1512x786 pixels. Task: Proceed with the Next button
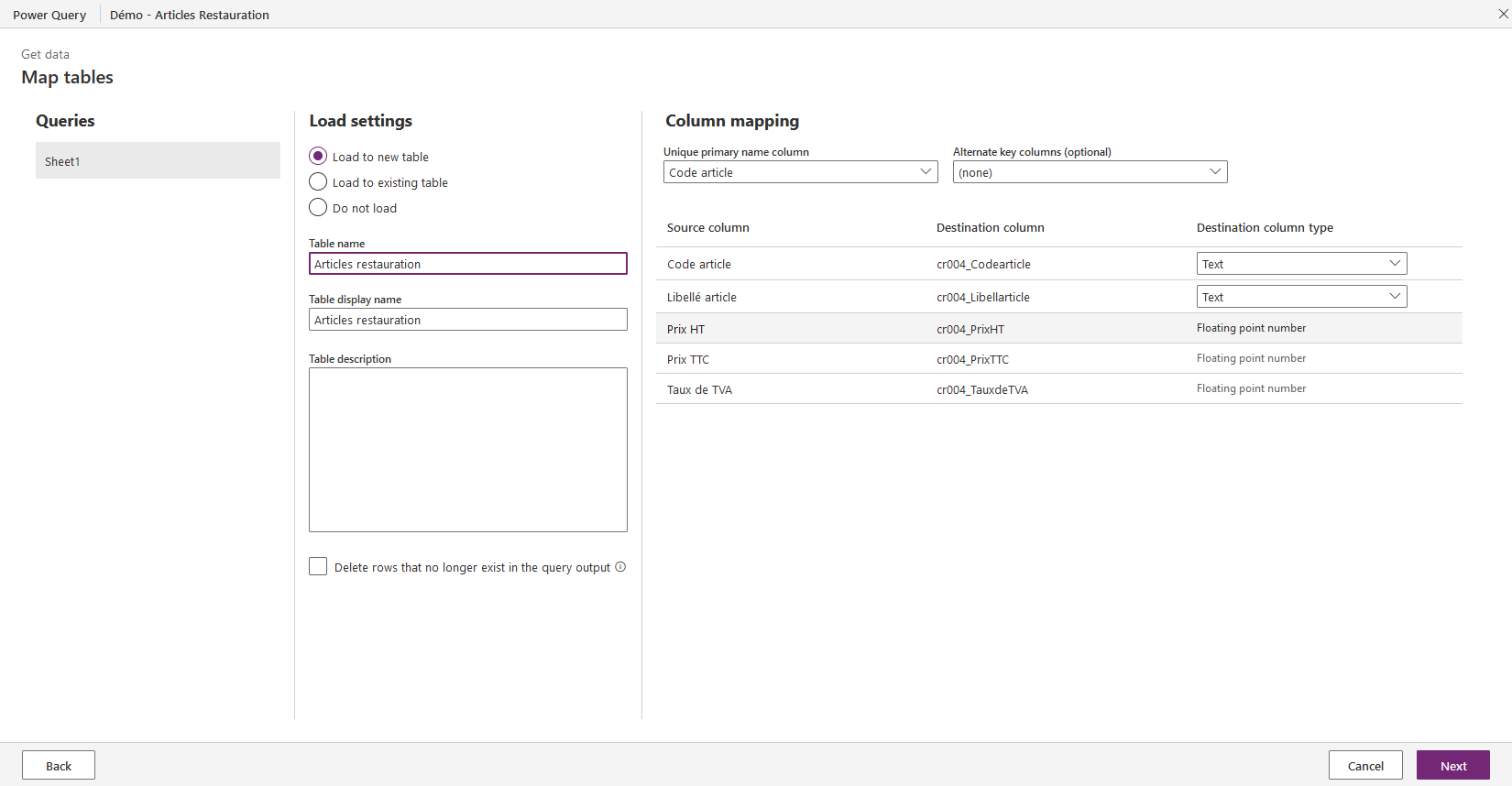(1453, 766)
